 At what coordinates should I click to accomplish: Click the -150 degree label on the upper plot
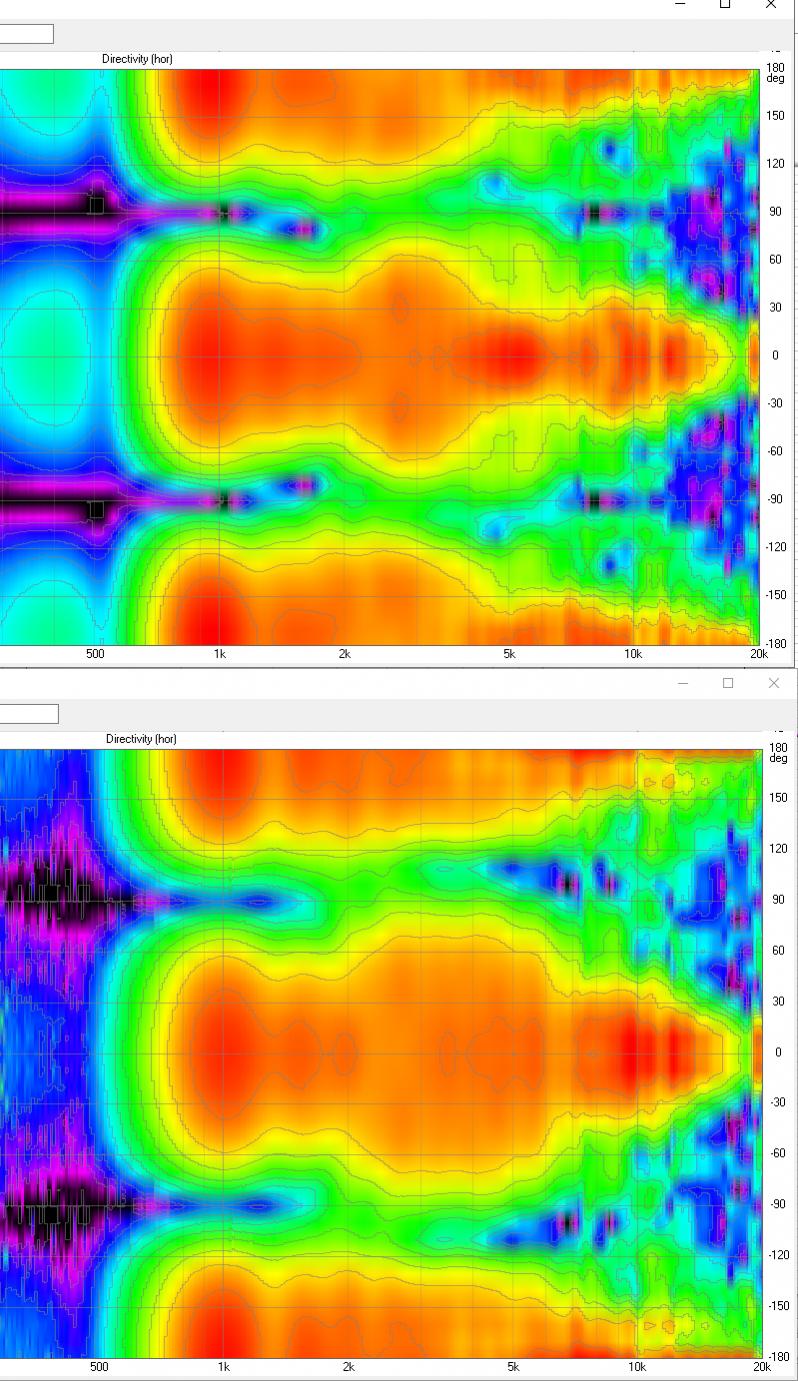[x=777, y=595]
